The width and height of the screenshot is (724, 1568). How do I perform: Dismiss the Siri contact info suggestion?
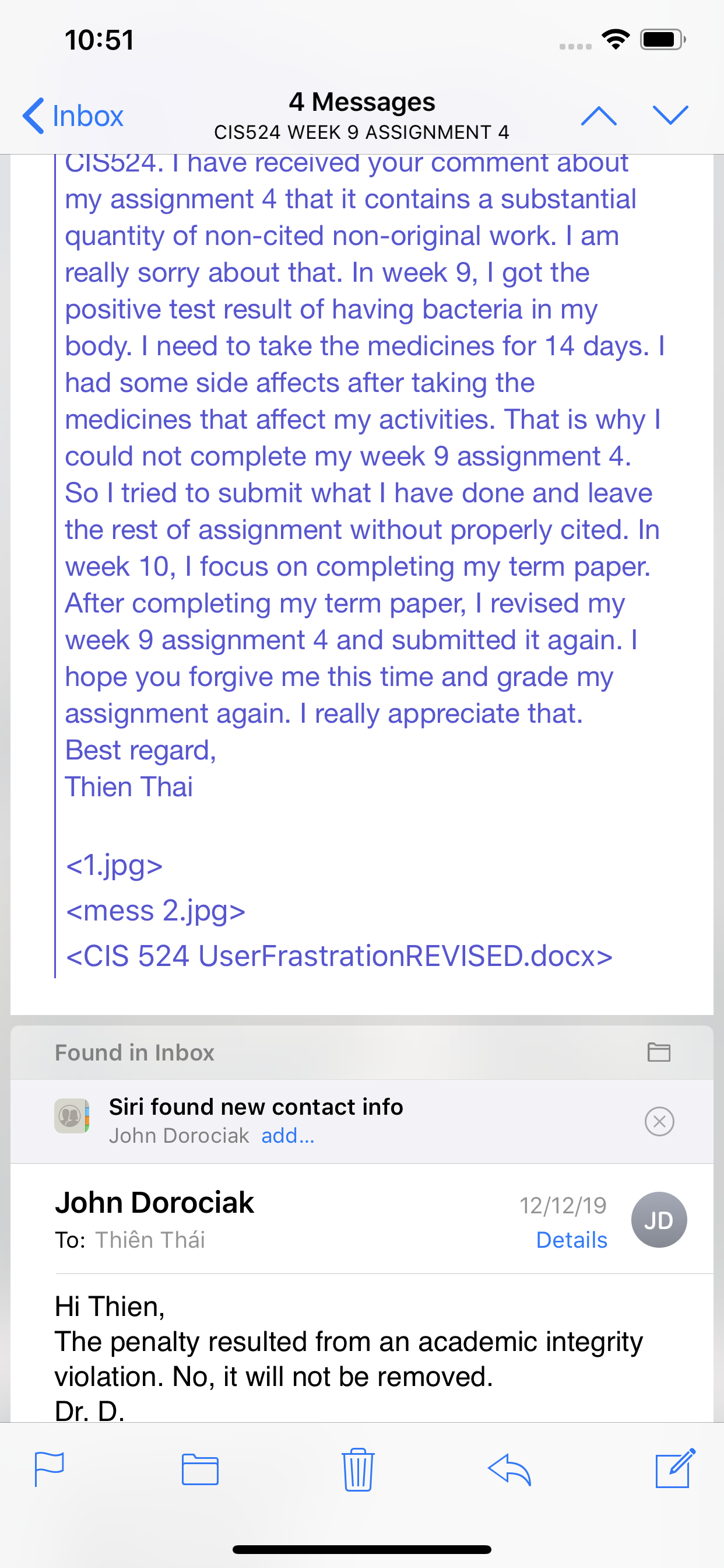[659, 1121]
